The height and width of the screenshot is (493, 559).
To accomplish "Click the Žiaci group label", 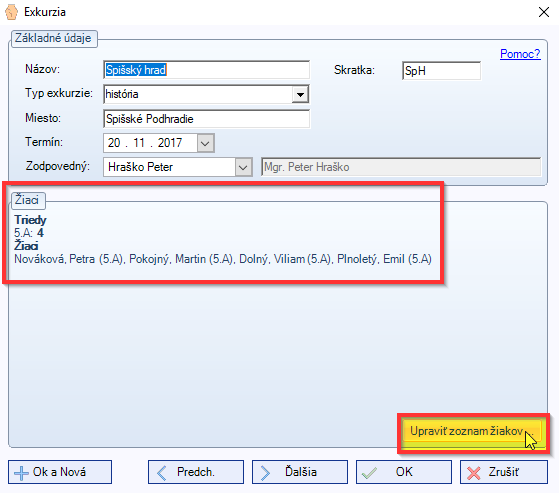I will (27, 200).
